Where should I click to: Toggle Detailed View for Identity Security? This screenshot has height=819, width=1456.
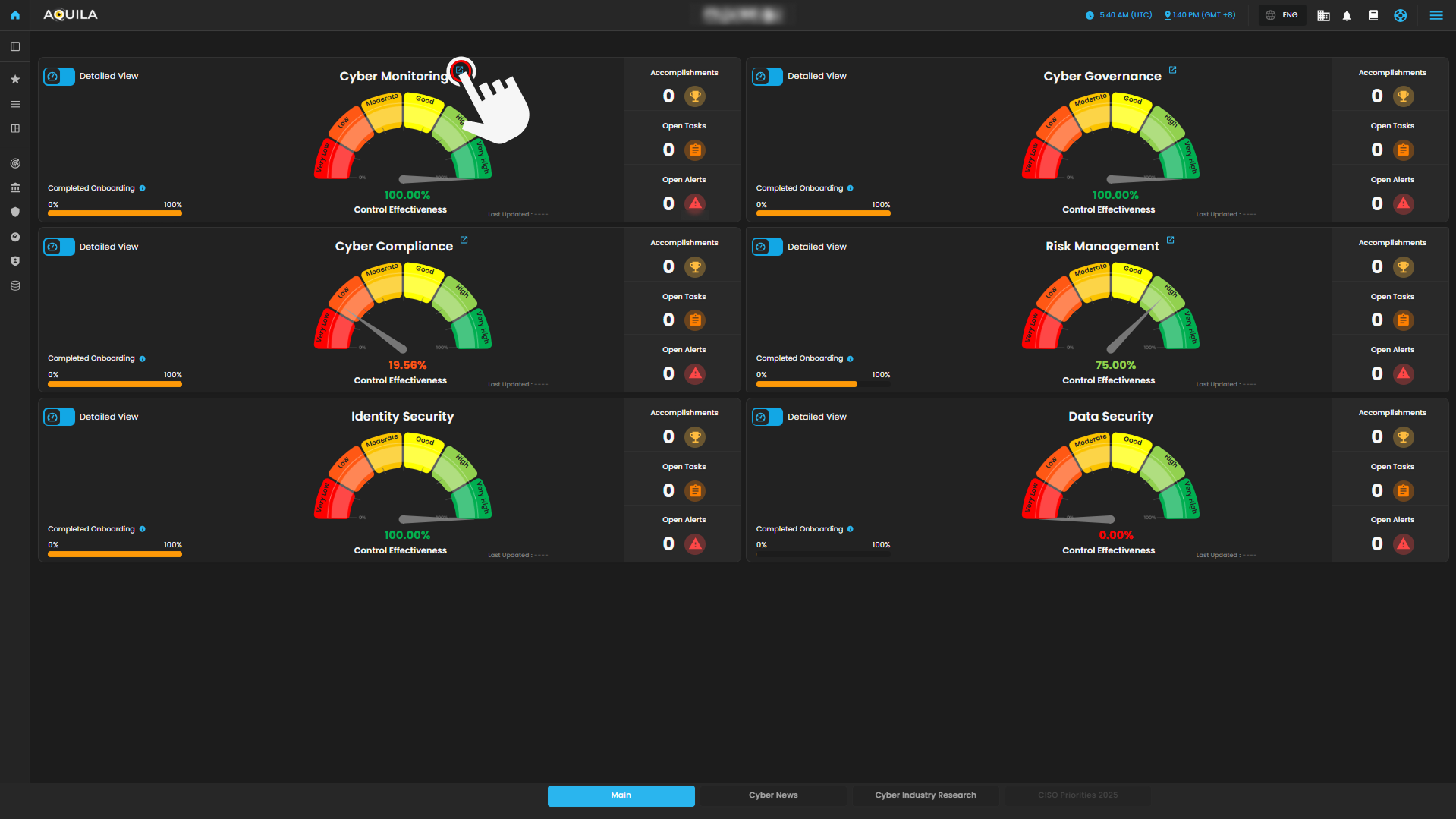(x=59, y=417)
